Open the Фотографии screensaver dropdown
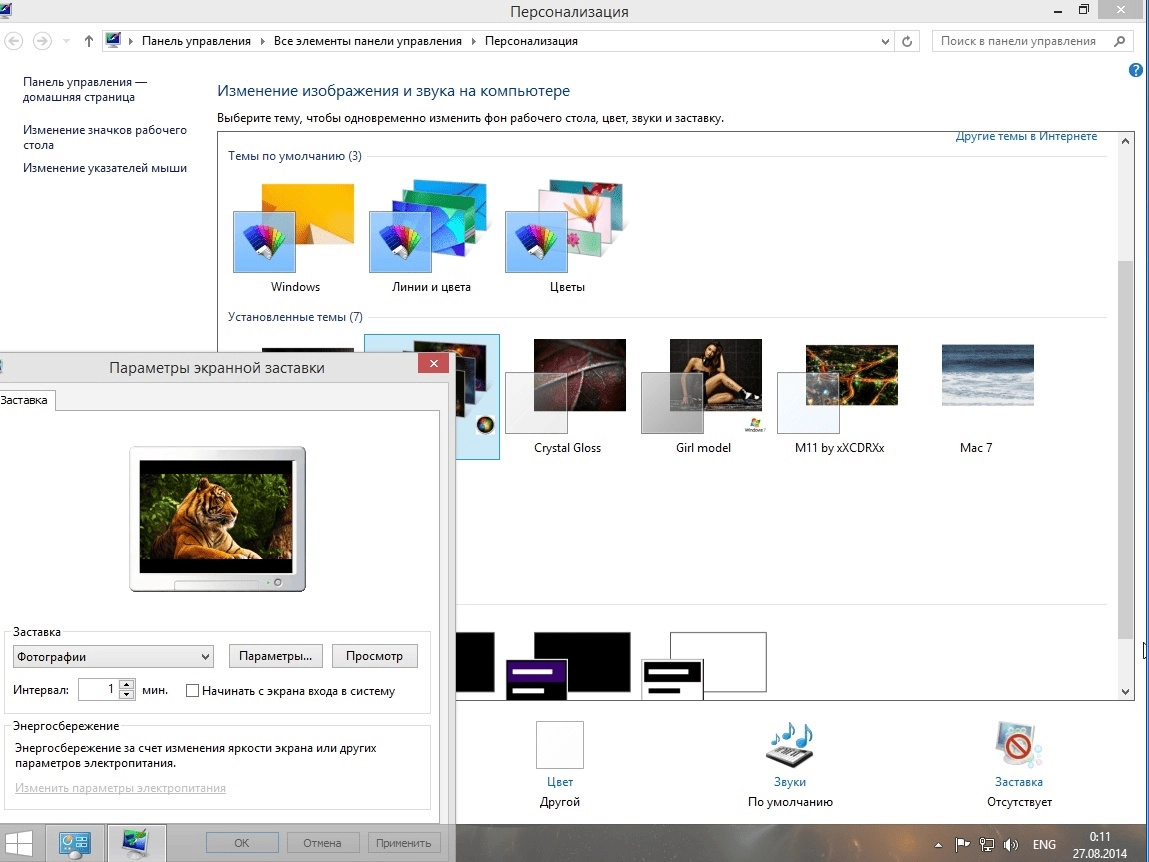 coord(114,656)
